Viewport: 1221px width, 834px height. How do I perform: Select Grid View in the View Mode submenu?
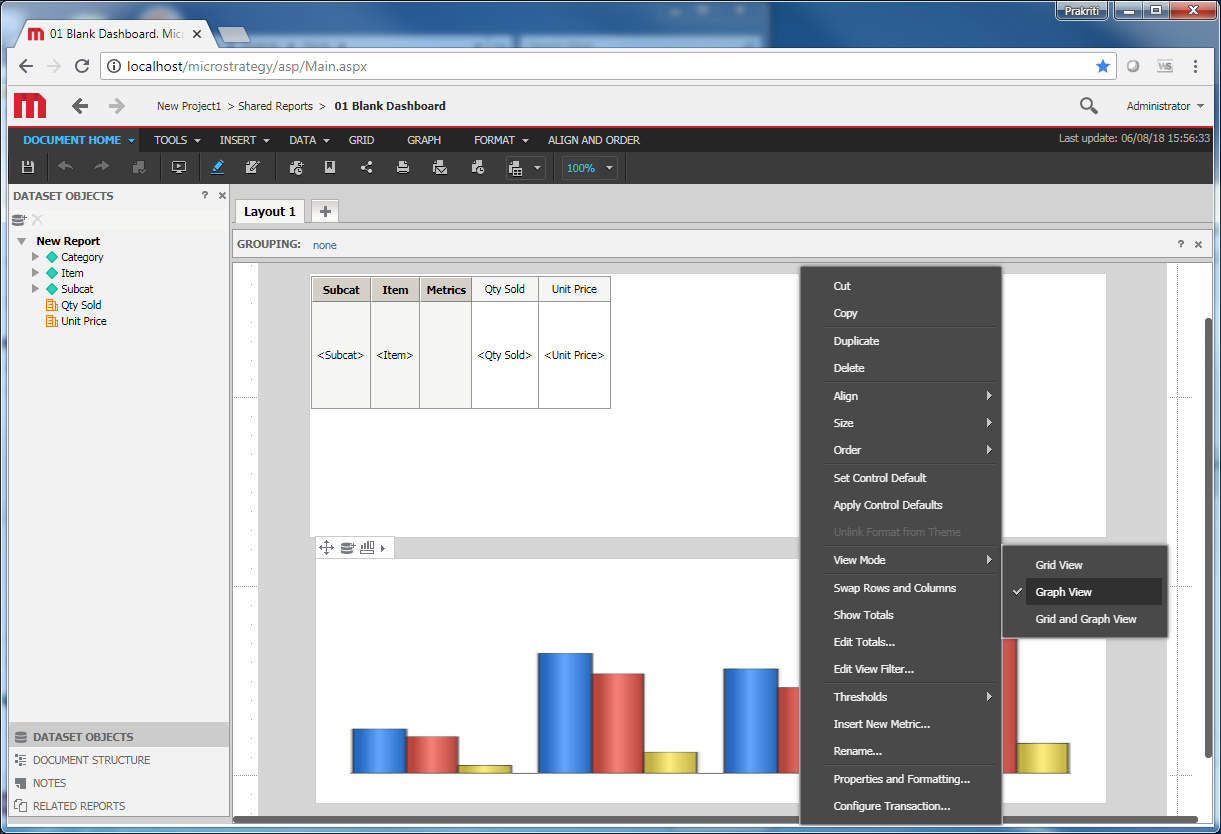[1058, 564]
